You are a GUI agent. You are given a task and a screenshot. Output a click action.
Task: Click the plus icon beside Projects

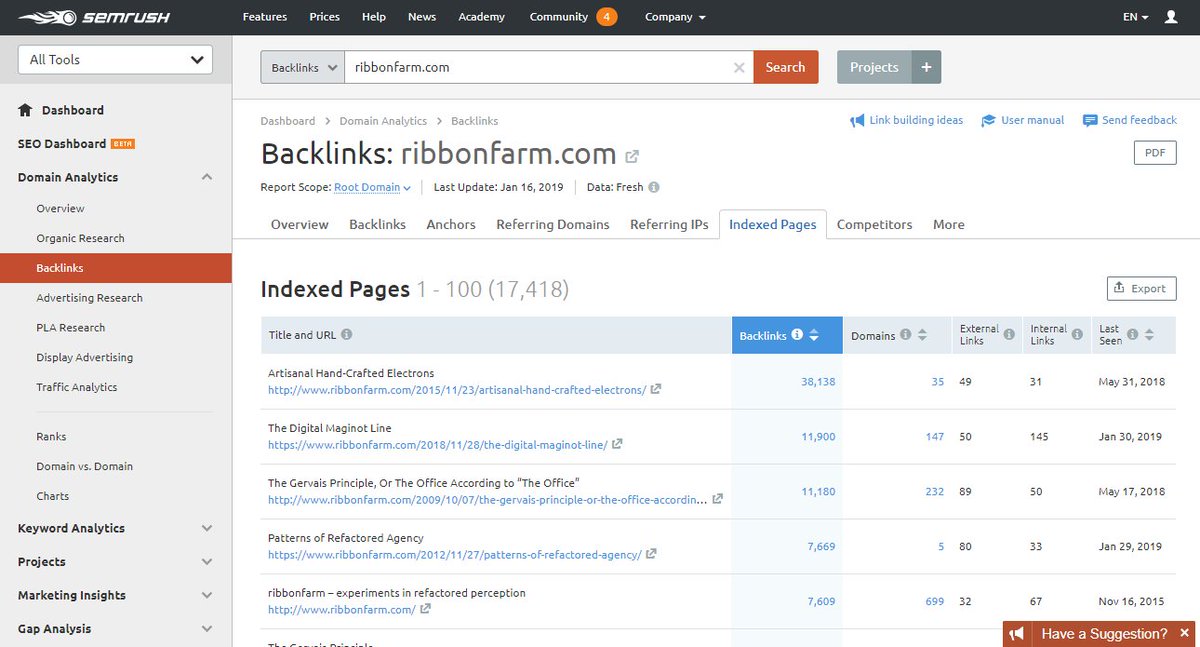tap(926, 67)
